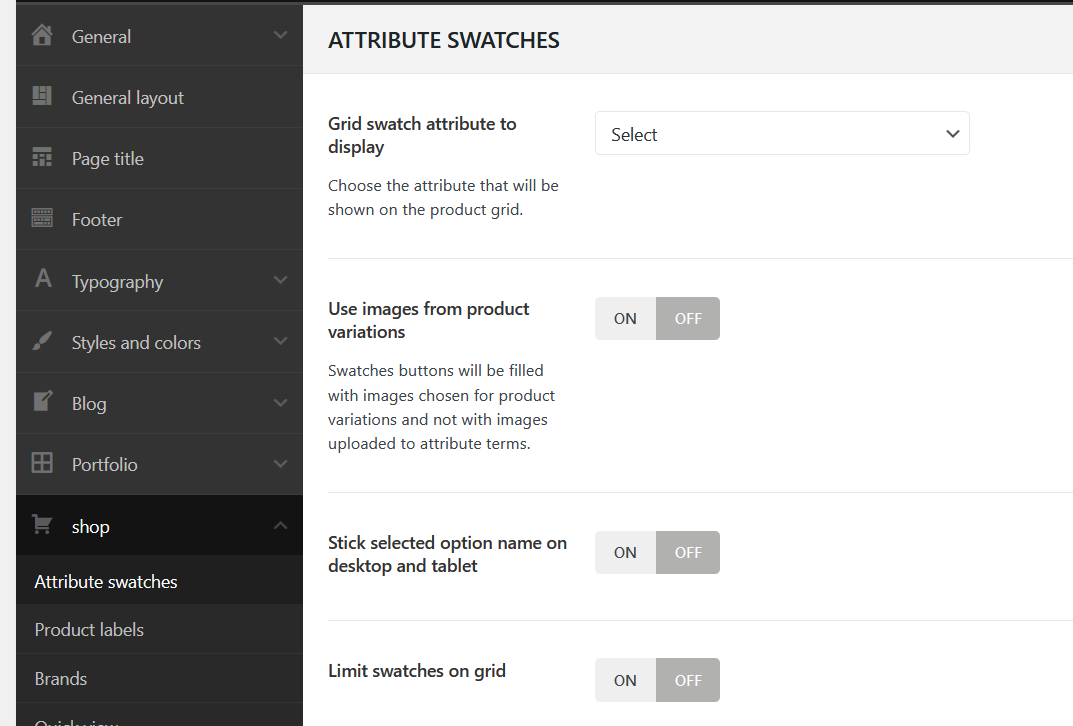Click the shop cart icon
Image resolution: width=1073 pixels, height=726 pixels.
pos(42,525)
